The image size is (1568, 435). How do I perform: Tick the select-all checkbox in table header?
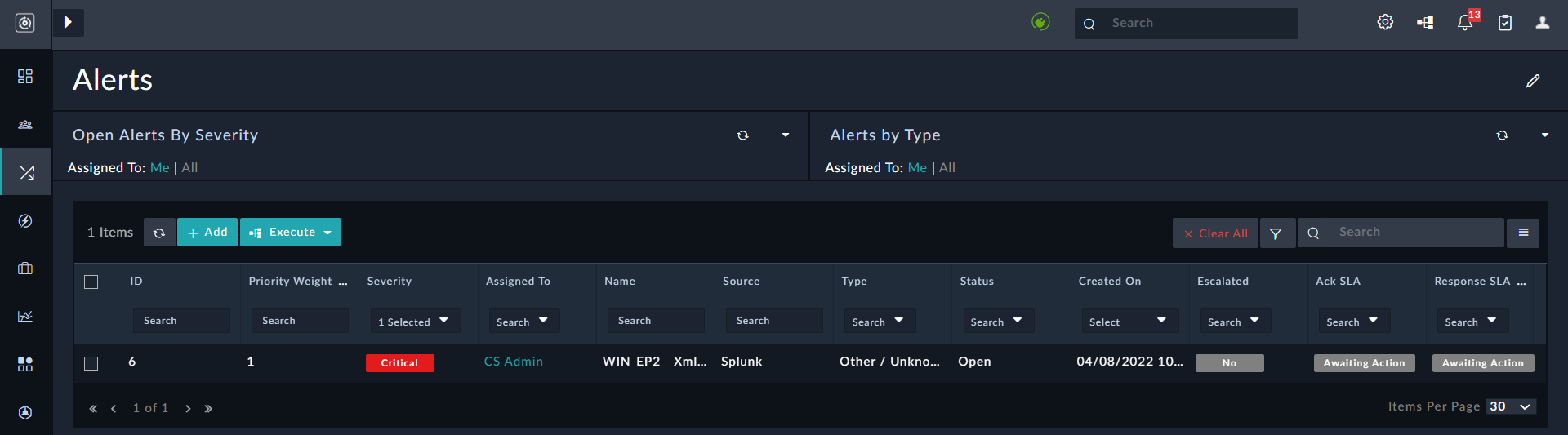coord(91,282)
